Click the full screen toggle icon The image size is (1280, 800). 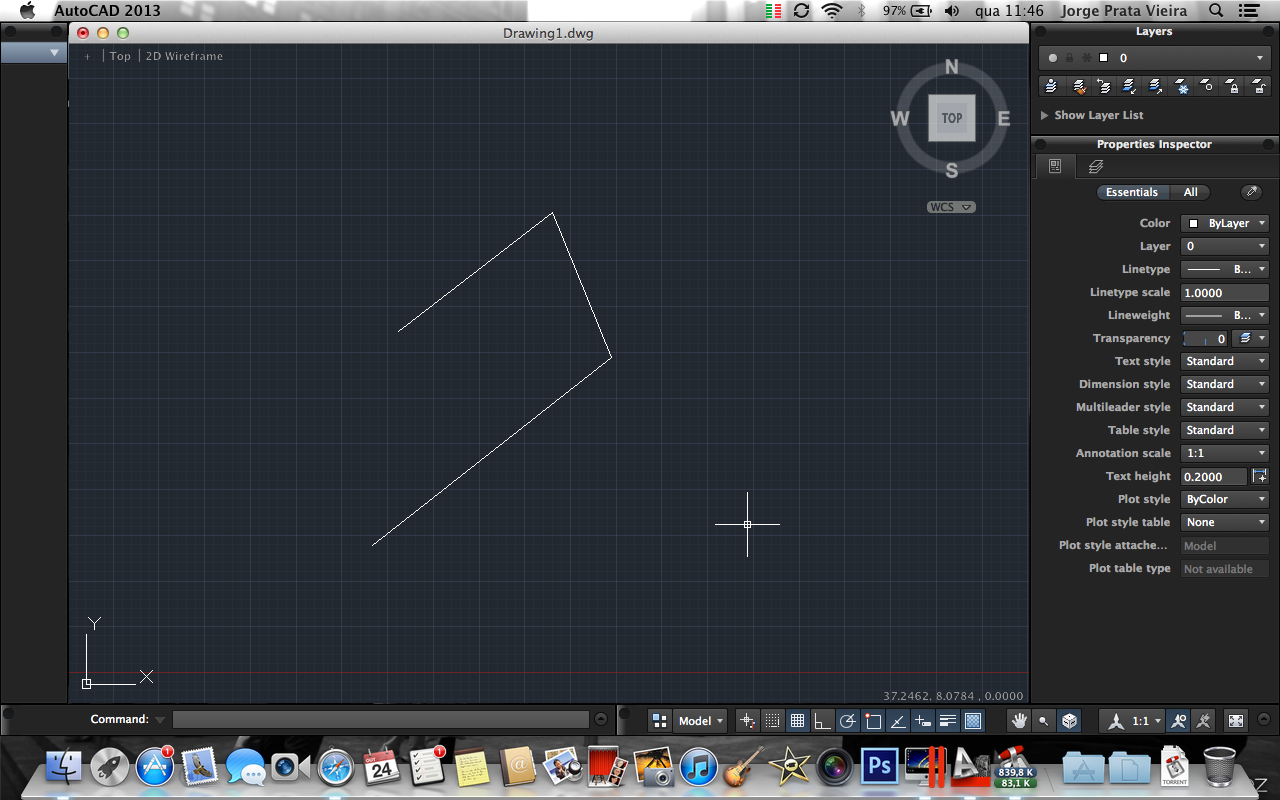[x=1236, y=720]
